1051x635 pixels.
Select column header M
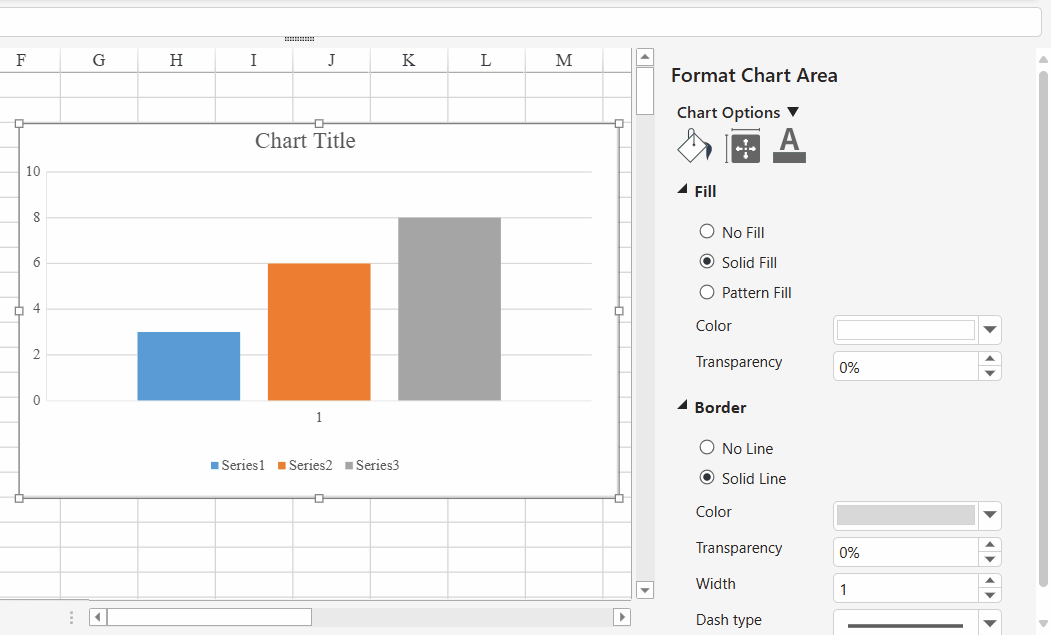(x=564, y=60)
